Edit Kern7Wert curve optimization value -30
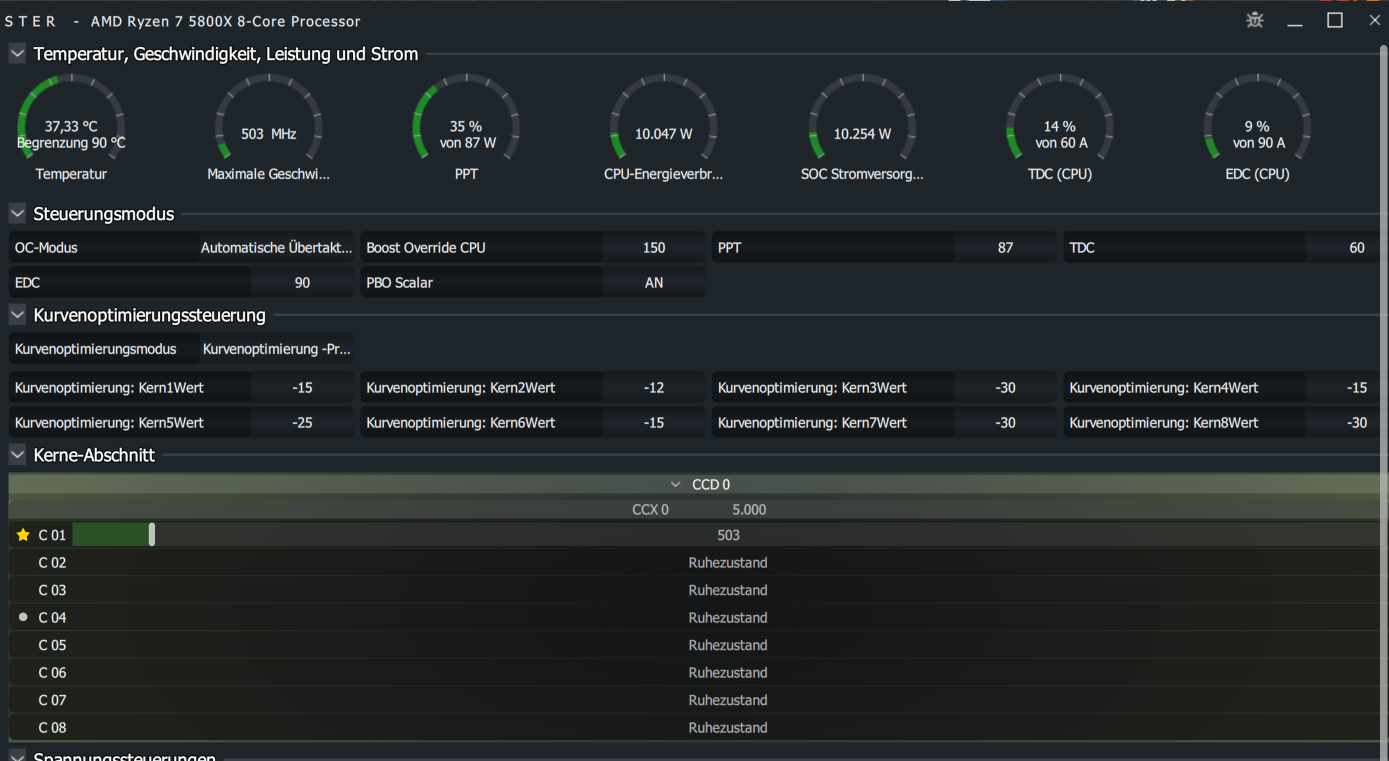This screenshot has height=761, width=1389. 1005,422
